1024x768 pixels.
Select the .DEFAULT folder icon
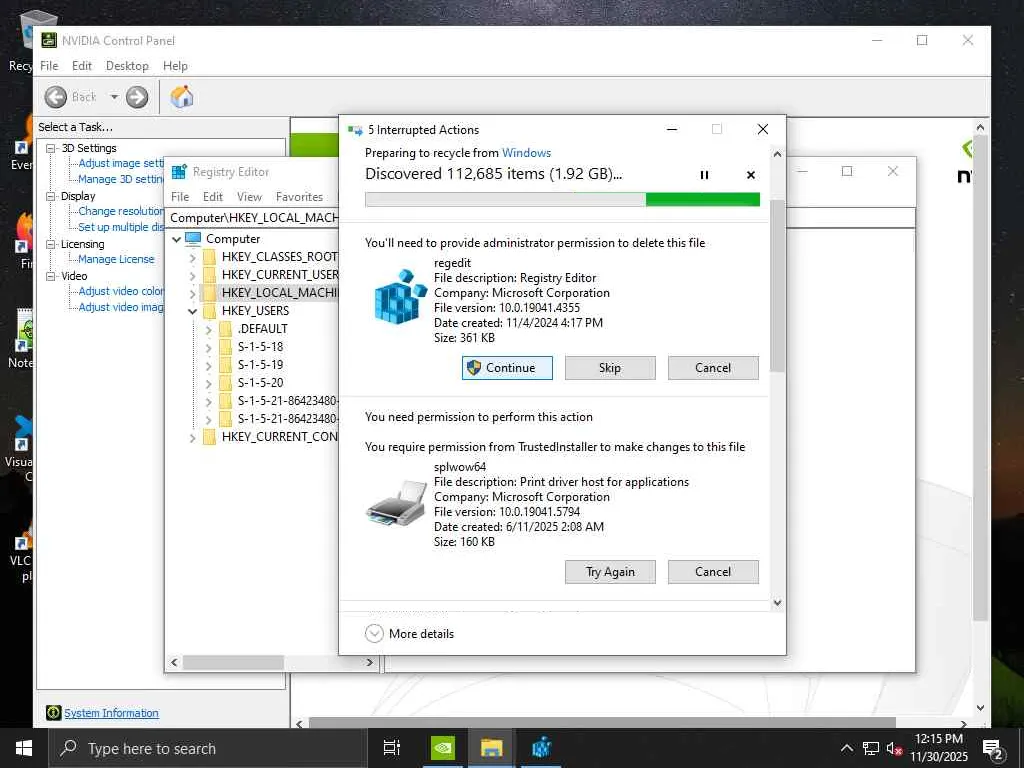(225, 328)
